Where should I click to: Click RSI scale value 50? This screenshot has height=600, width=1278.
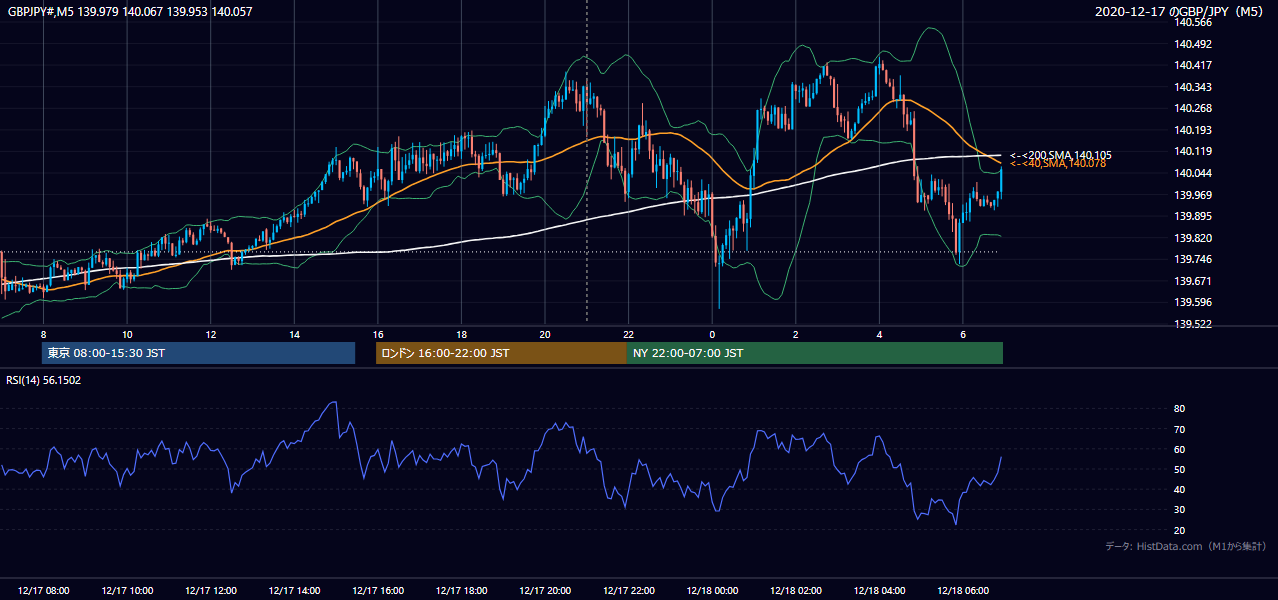[1180, 469]
